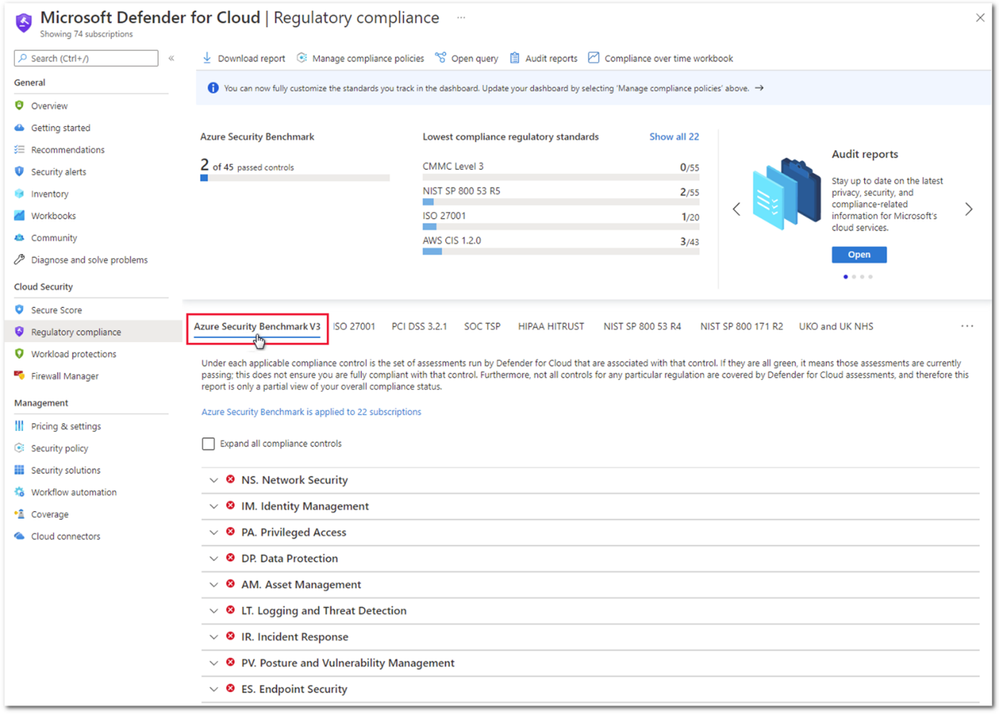Viewport: 999px width, 715px height.
Task: Click the Open button under Audit reports
Action: coord(859,254)
